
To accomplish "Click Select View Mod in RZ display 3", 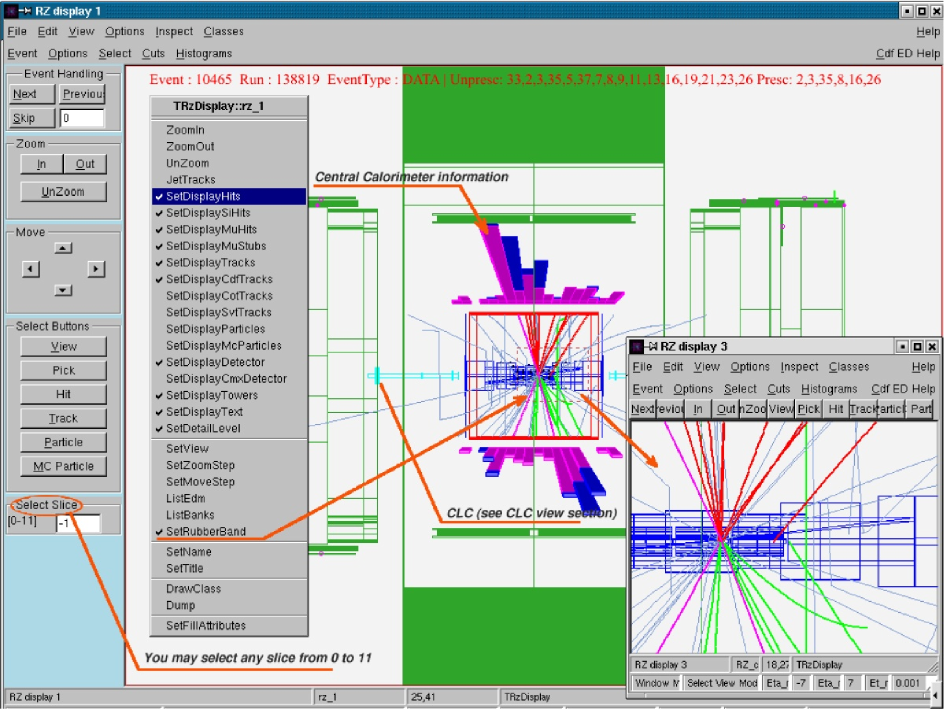I will [722, 683].
